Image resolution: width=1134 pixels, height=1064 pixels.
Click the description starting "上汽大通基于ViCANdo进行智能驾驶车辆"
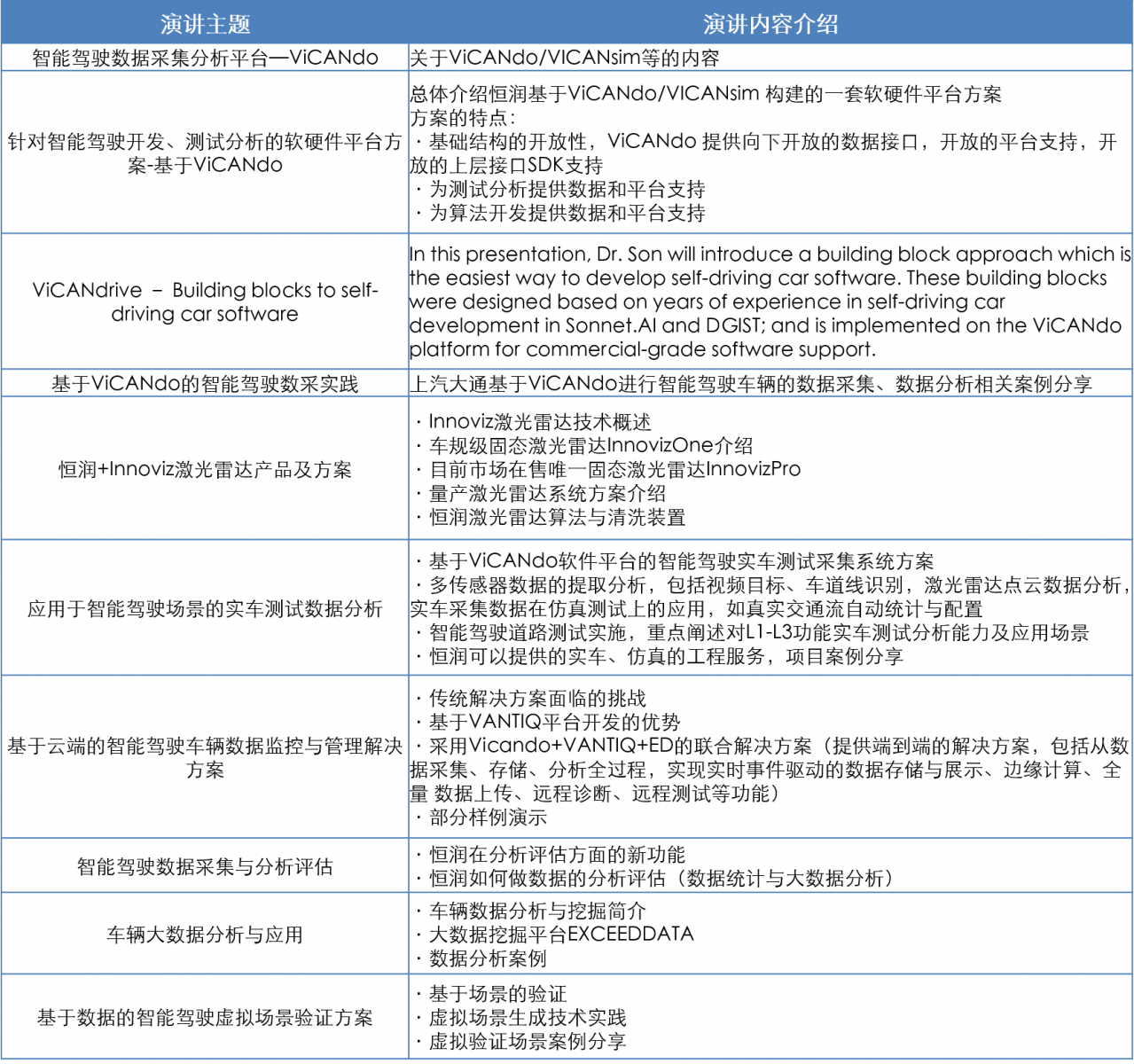(751, 384)
